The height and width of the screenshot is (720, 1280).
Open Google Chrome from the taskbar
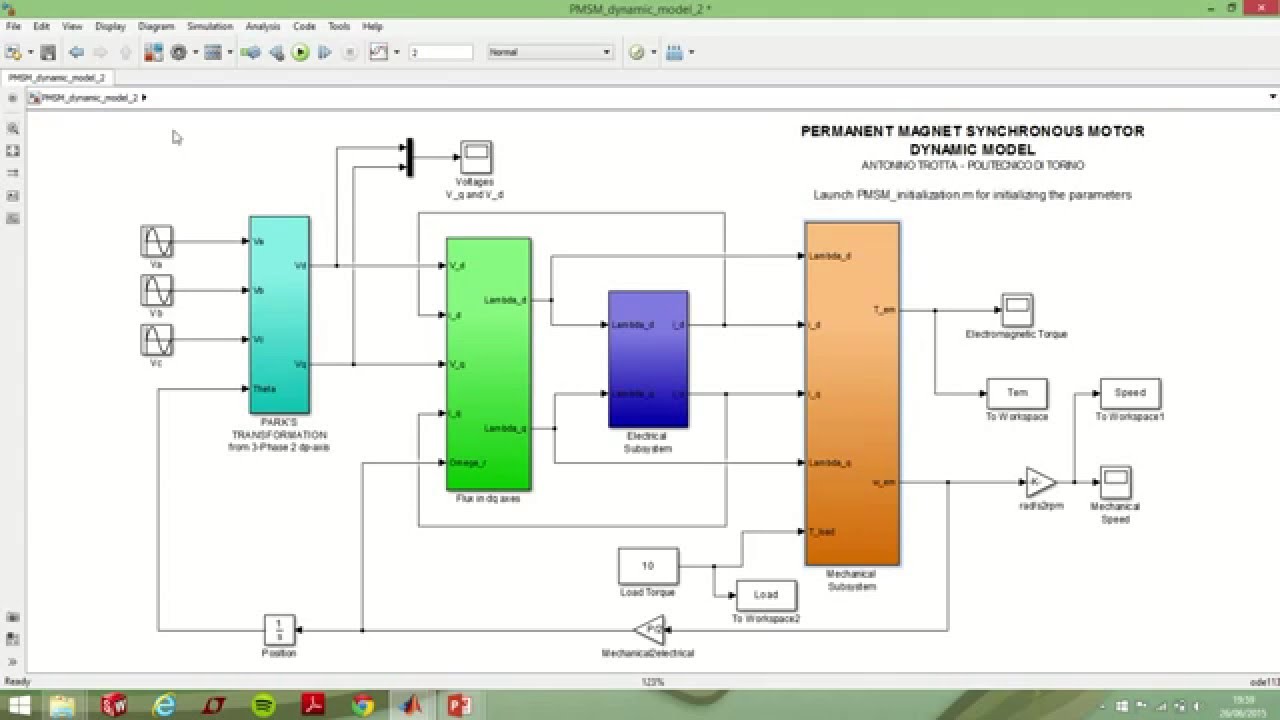point(362,705)
